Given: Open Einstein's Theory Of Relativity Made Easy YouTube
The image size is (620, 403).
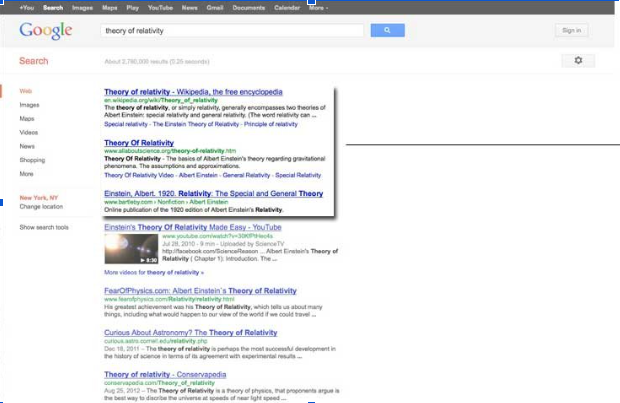Looking at the screenshot, I should coord(193,227).
